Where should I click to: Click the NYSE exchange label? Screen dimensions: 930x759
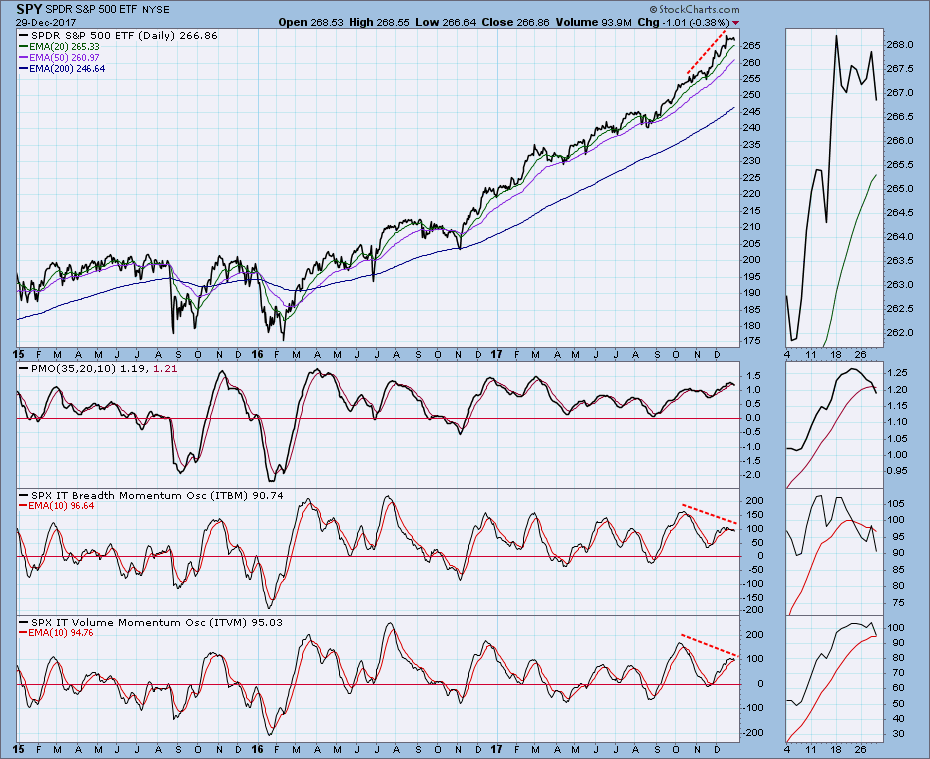point(156,9)
